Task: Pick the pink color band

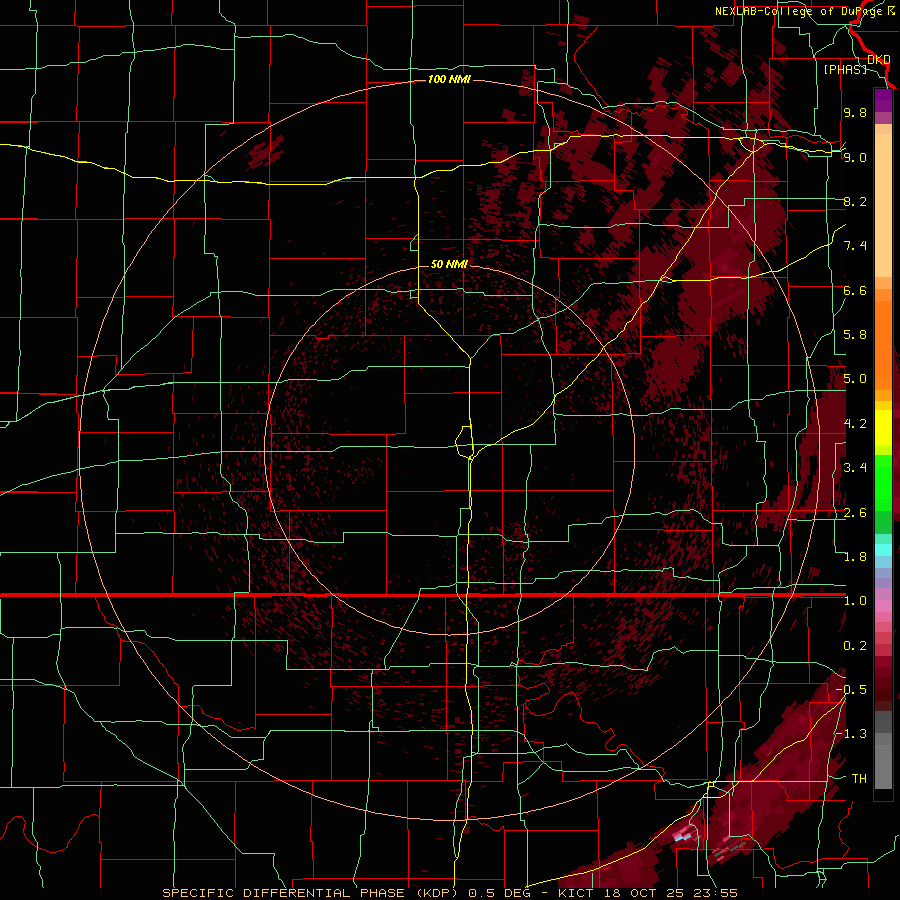Action: pyautogui.click(x=883, y=606)
